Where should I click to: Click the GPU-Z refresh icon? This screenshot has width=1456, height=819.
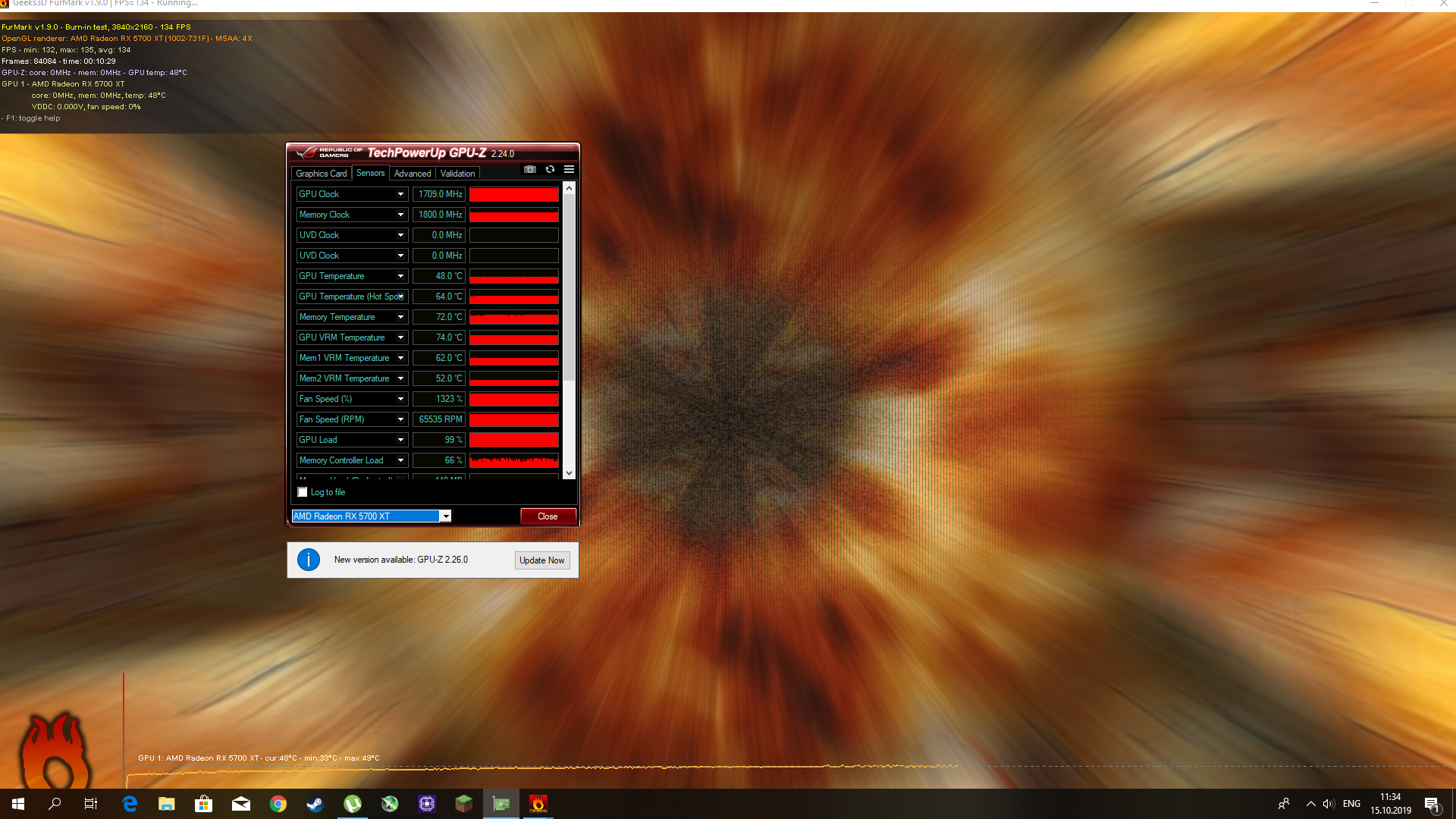pos(550,169)
